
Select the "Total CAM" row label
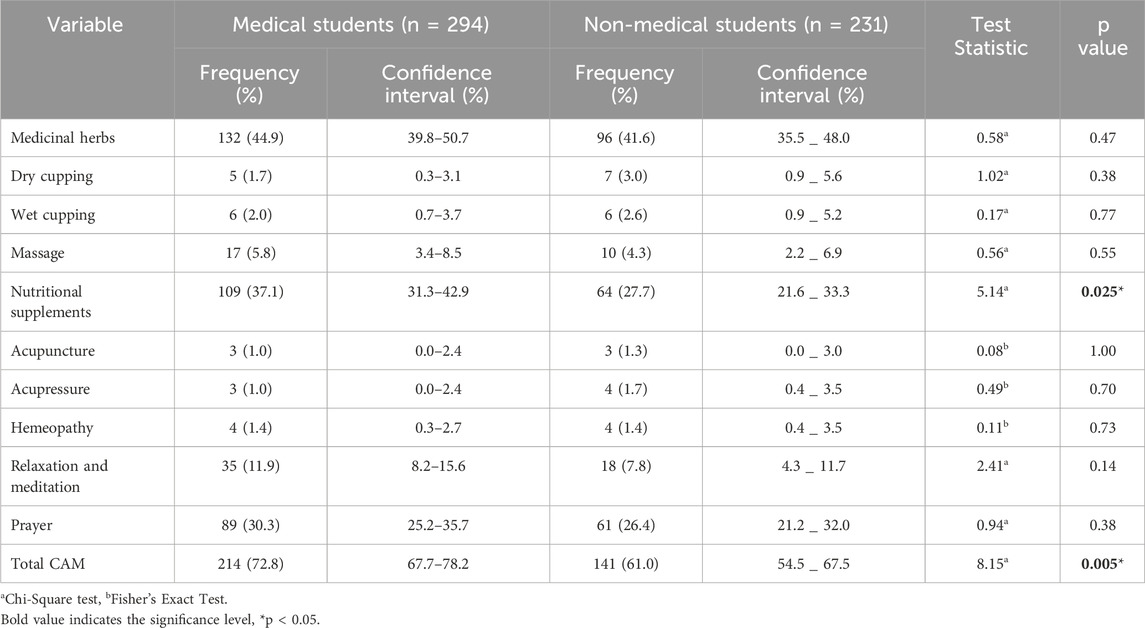(x=47, y=562)
